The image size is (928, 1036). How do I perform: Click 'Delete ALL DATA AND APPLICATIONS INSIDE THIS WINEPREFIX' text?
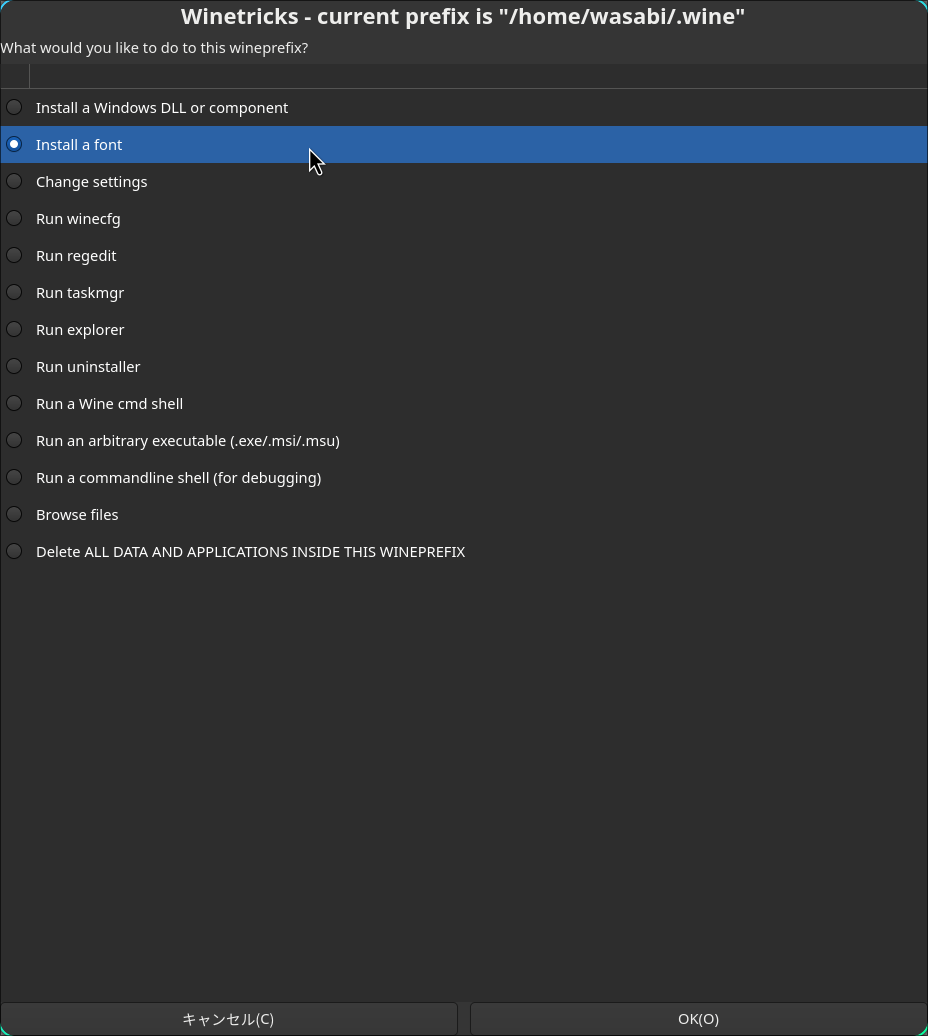pos(250,552)
